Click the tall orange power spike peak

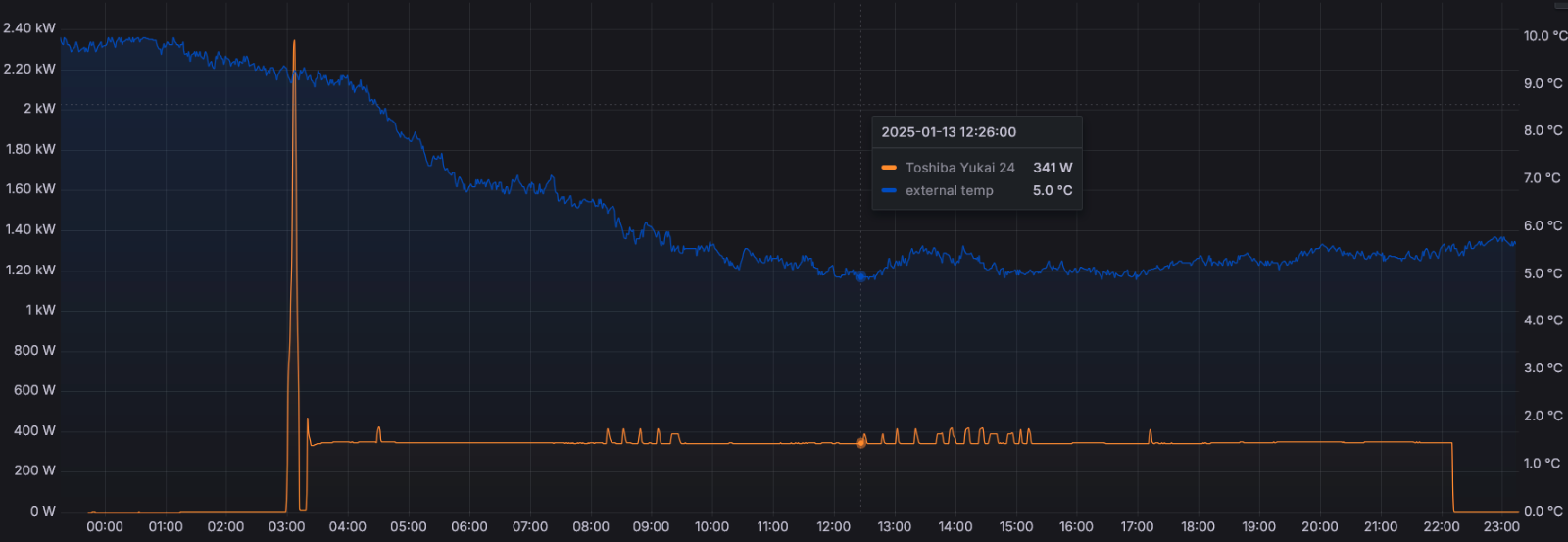tap(294, 42)
